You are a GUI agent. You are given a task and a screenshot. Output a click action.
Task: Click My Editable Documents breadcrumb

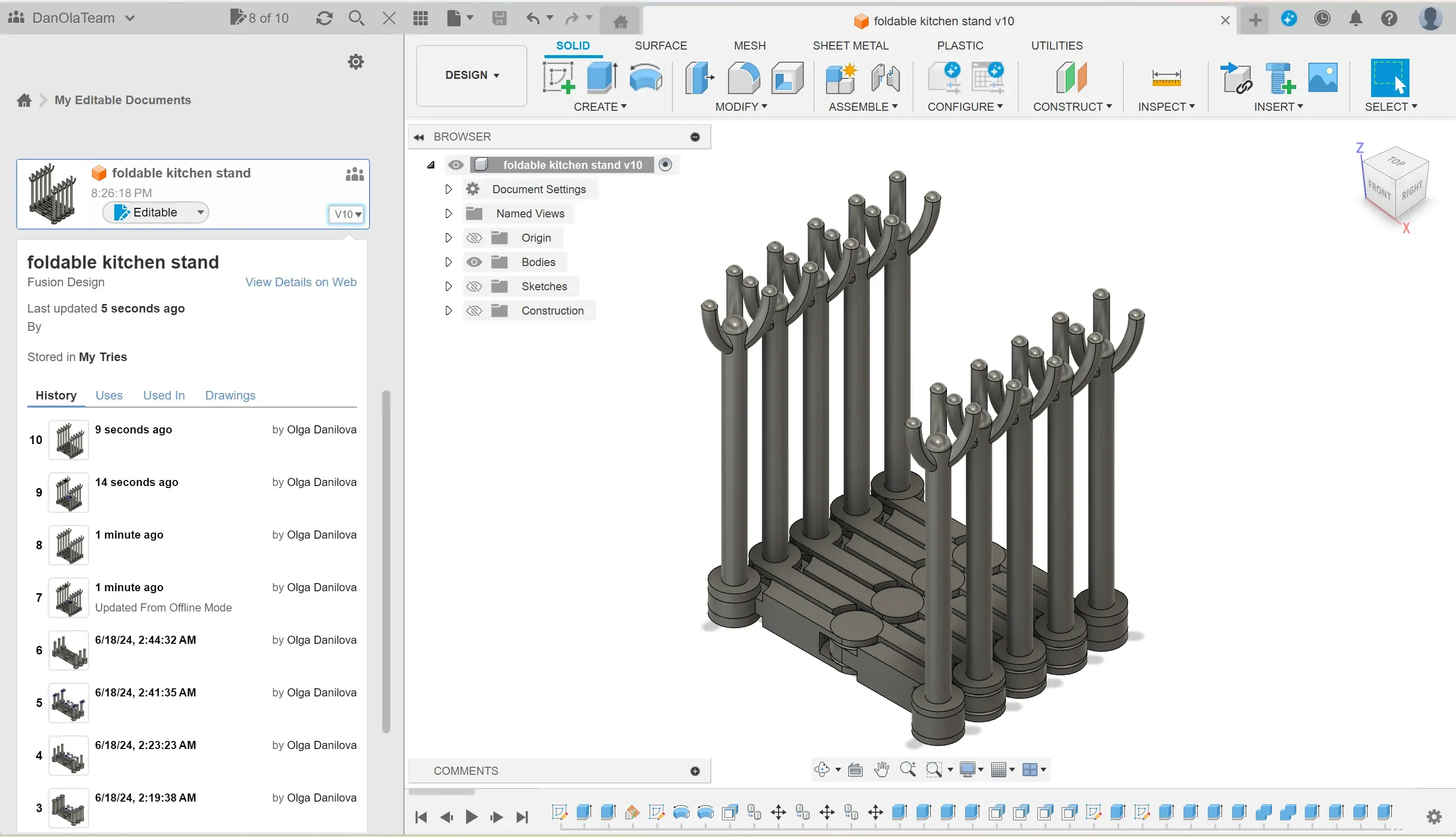[122, 100]
